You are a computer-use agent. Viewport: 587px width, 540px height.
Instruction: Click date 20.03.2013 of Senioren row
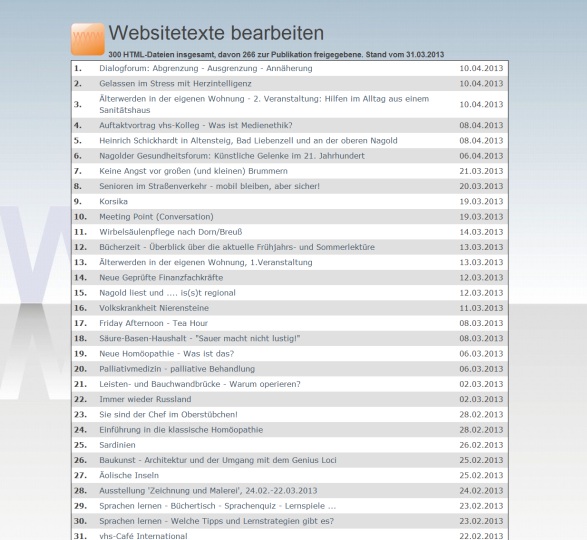click(481, 186)
